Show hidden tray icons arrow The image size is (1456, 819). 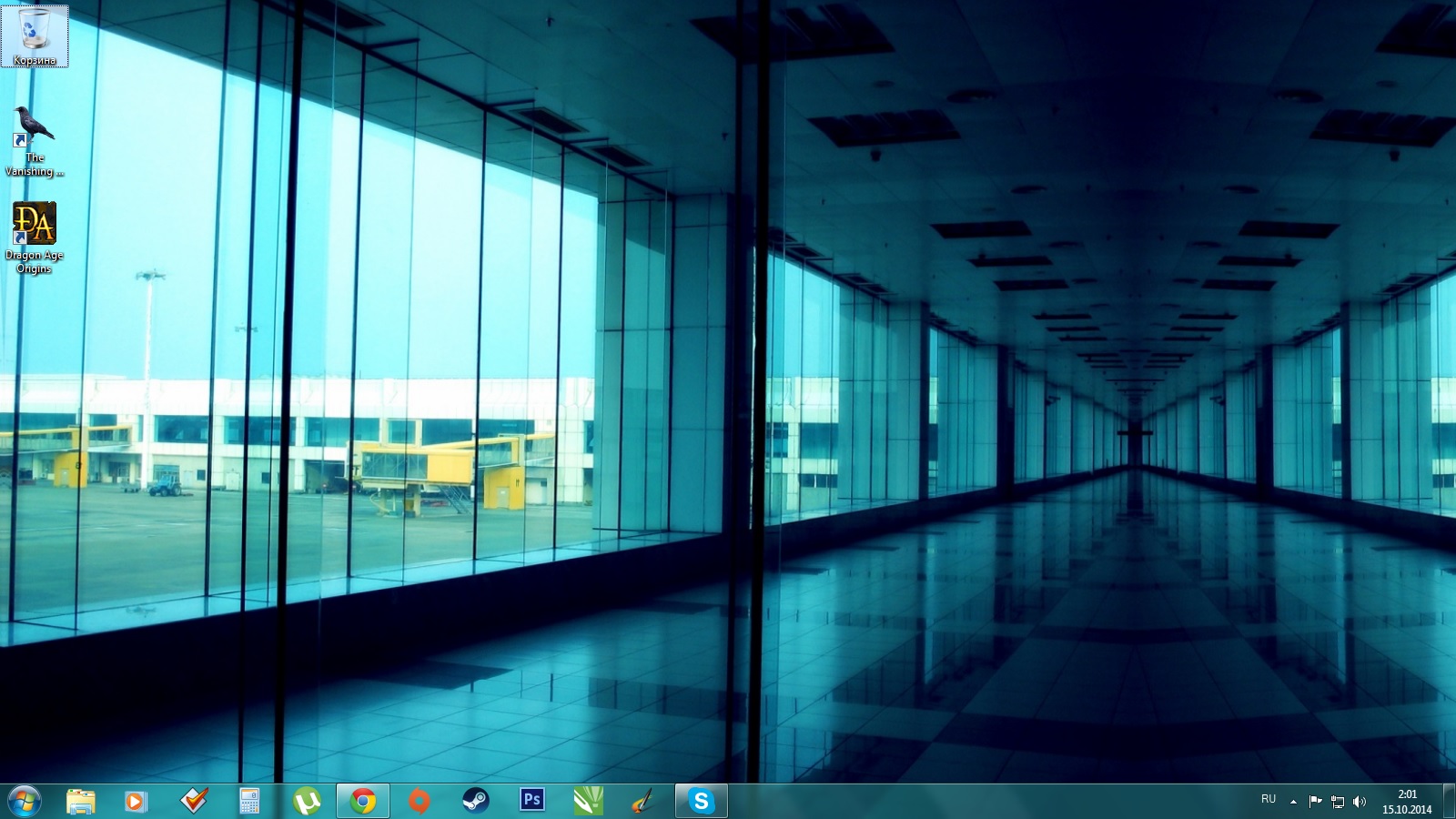point(1294,802)
